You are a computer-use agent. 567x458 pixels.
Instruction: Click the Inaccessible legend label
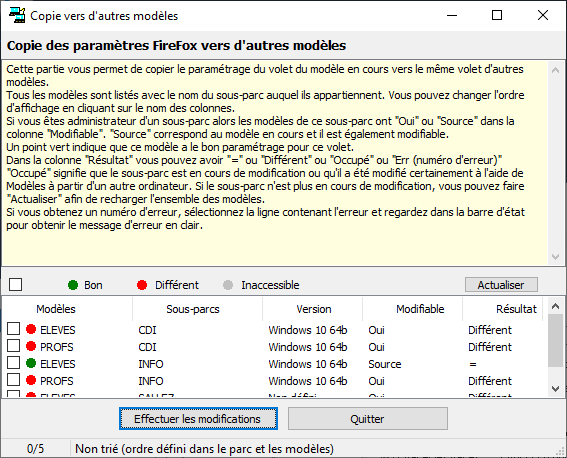coord(270,285)
